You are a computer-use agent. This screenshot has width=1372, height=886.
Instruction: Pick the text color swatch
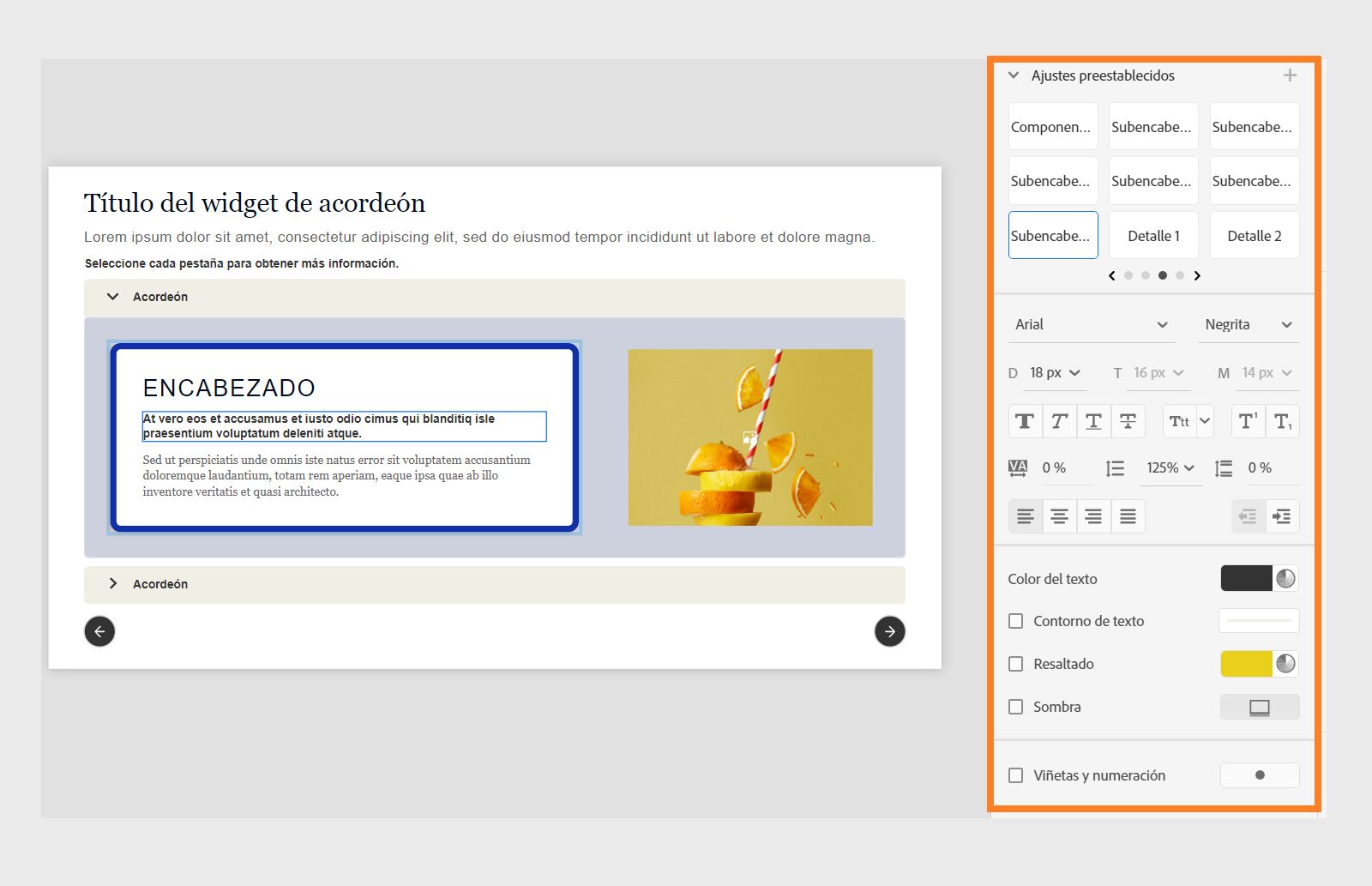coord(1246,579)
